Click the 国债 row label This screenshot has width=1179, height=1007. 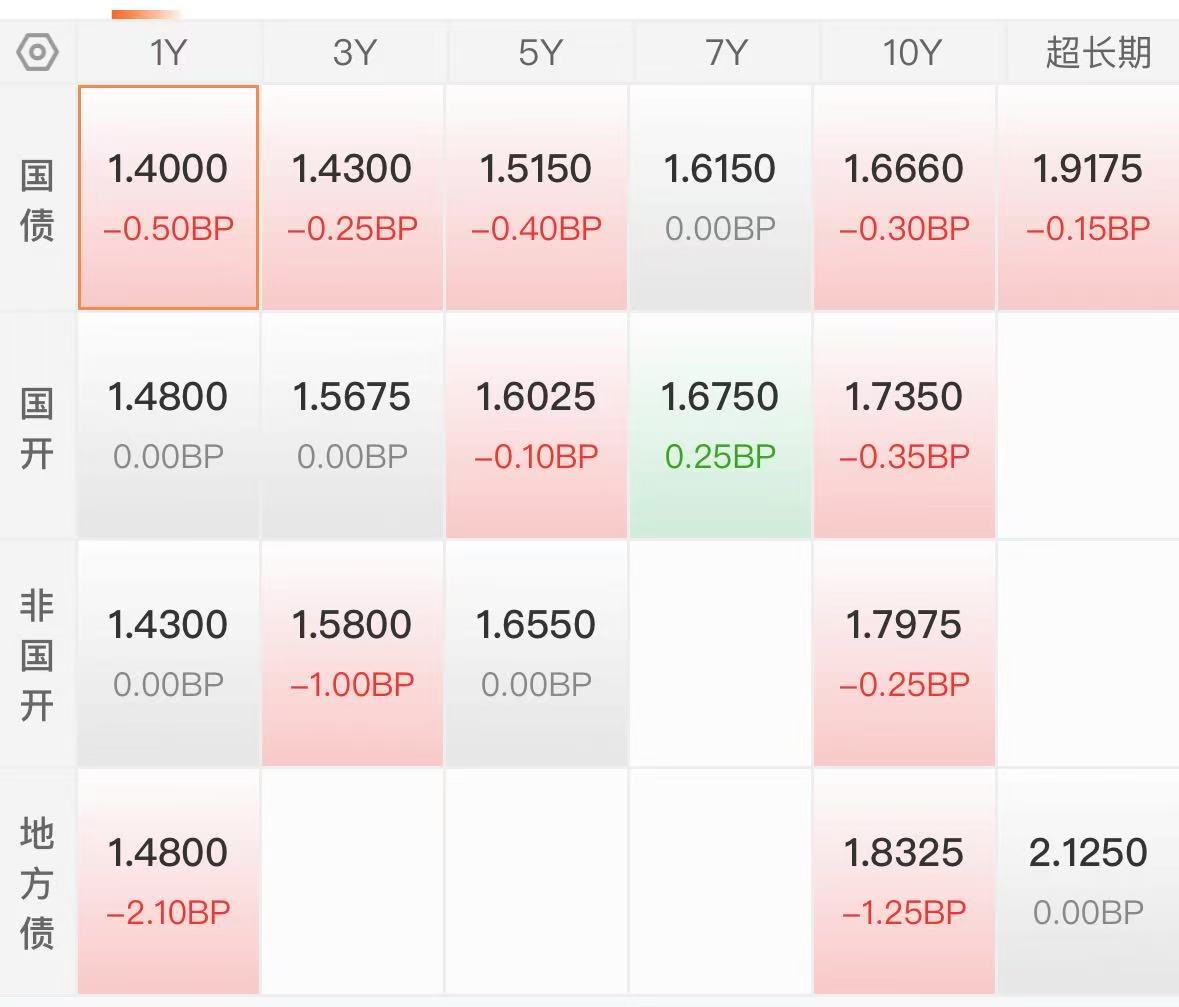[37, 200]
